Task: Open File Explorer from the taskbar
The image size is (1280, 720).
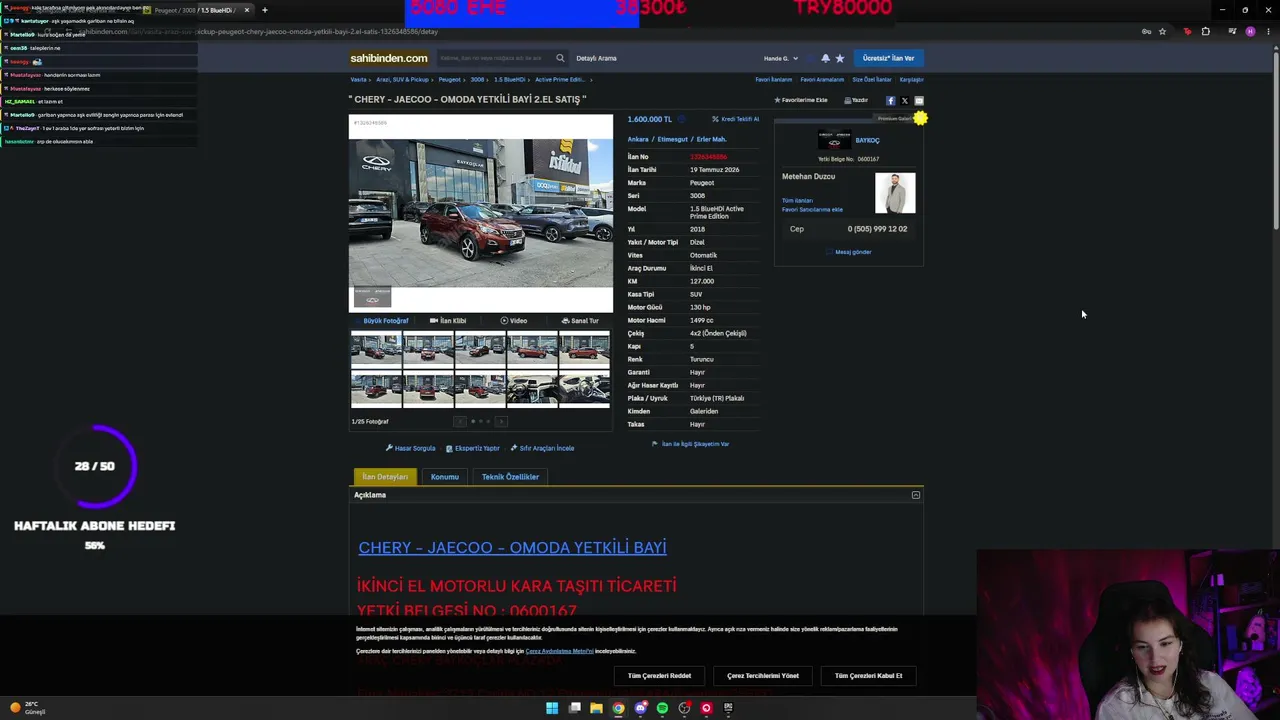Action: pyautogui.click(x=596, y=708)
